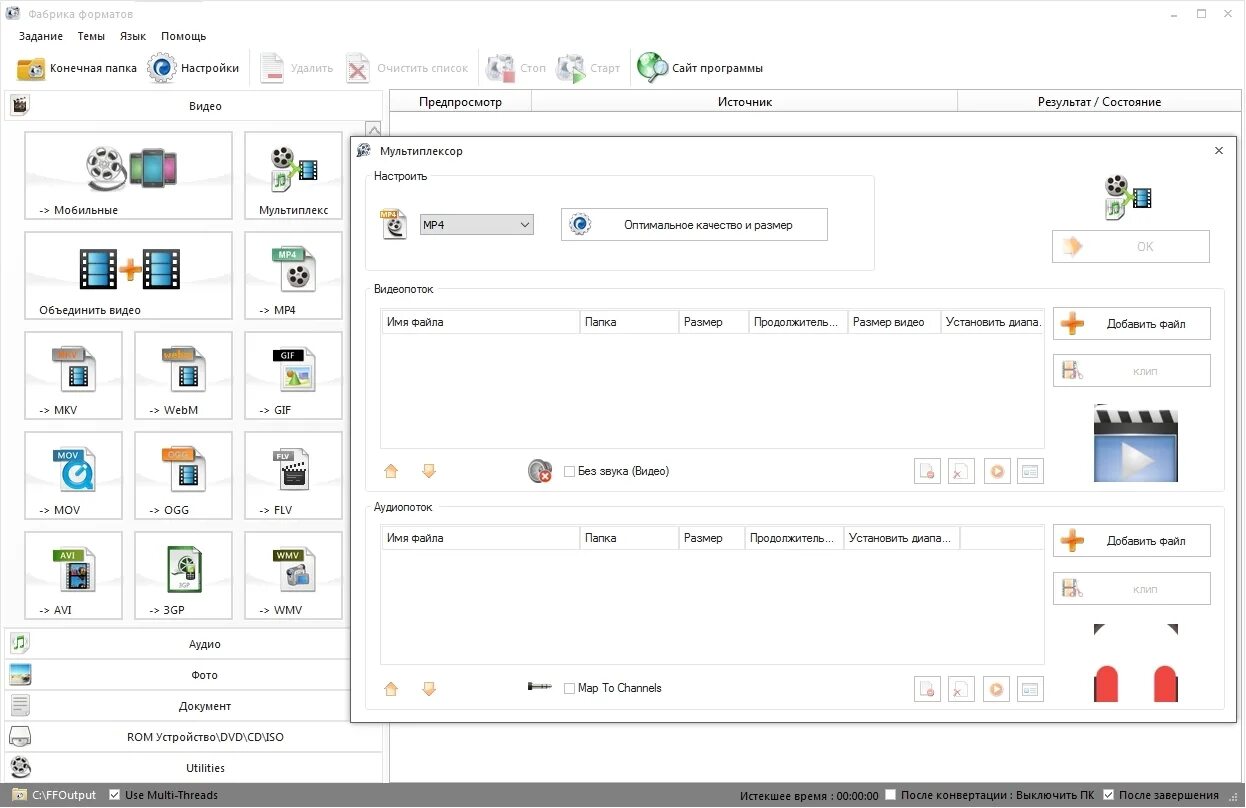Expand ROM Устройство\DVD\CD\ISO category
Image resolution: width=1246 pixels, height=808 pixels.
(193, 737)
